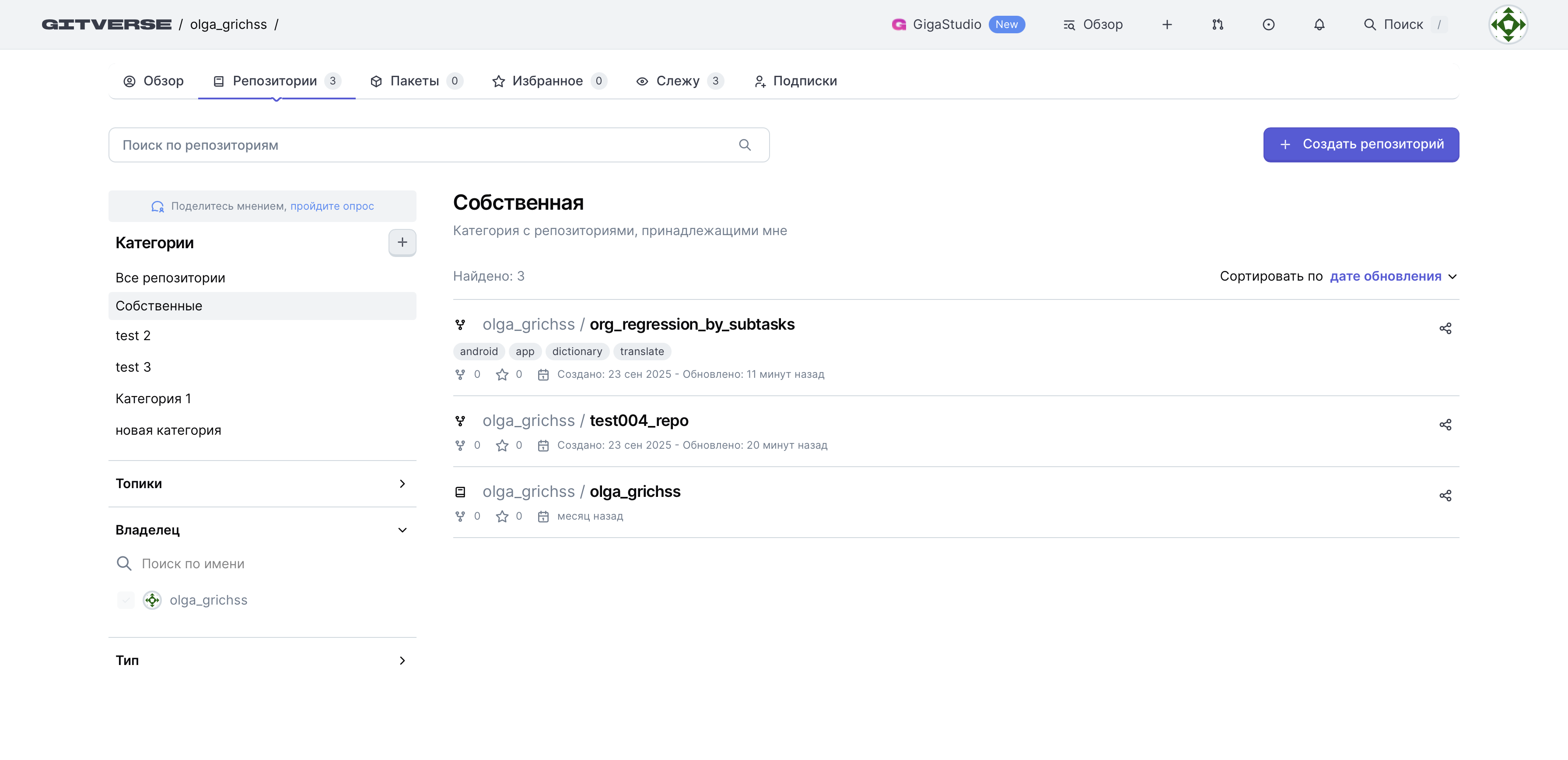Toggle the olga_grichss owner checkbox
This screenshot has height=760, width=1568.
click(x=126, y=600)
